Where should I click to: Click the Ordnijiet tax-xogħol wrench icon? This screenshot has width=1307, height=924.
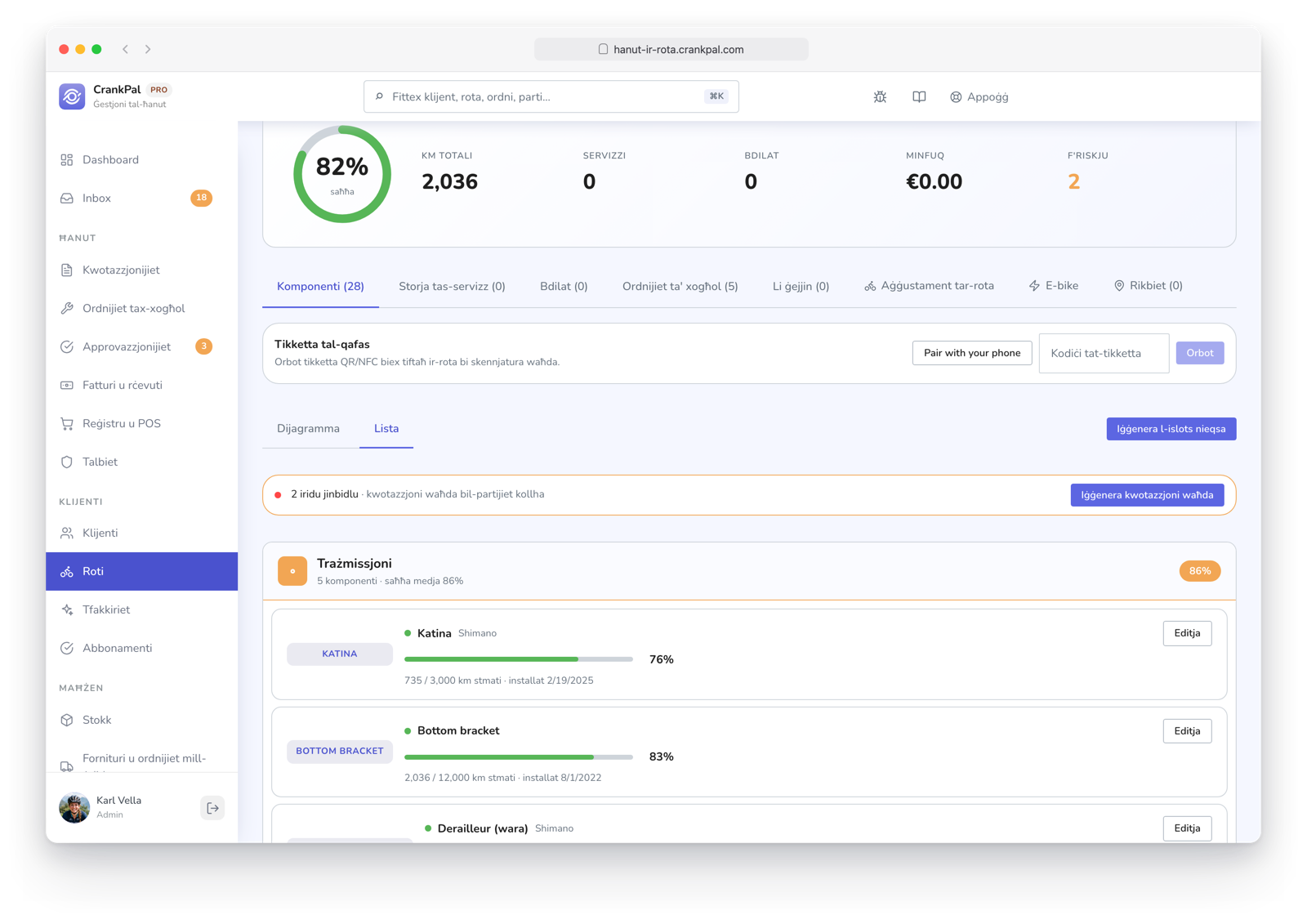click(67, 309)
